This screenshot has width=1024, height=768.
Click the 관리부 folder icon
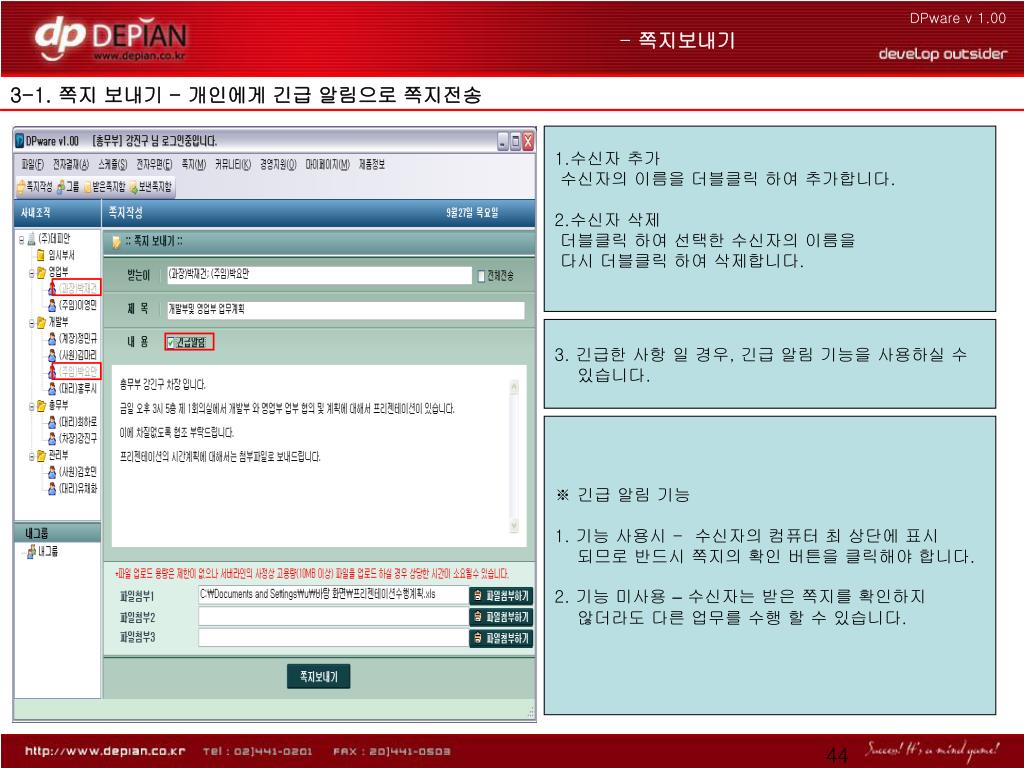tap(41, 455)
